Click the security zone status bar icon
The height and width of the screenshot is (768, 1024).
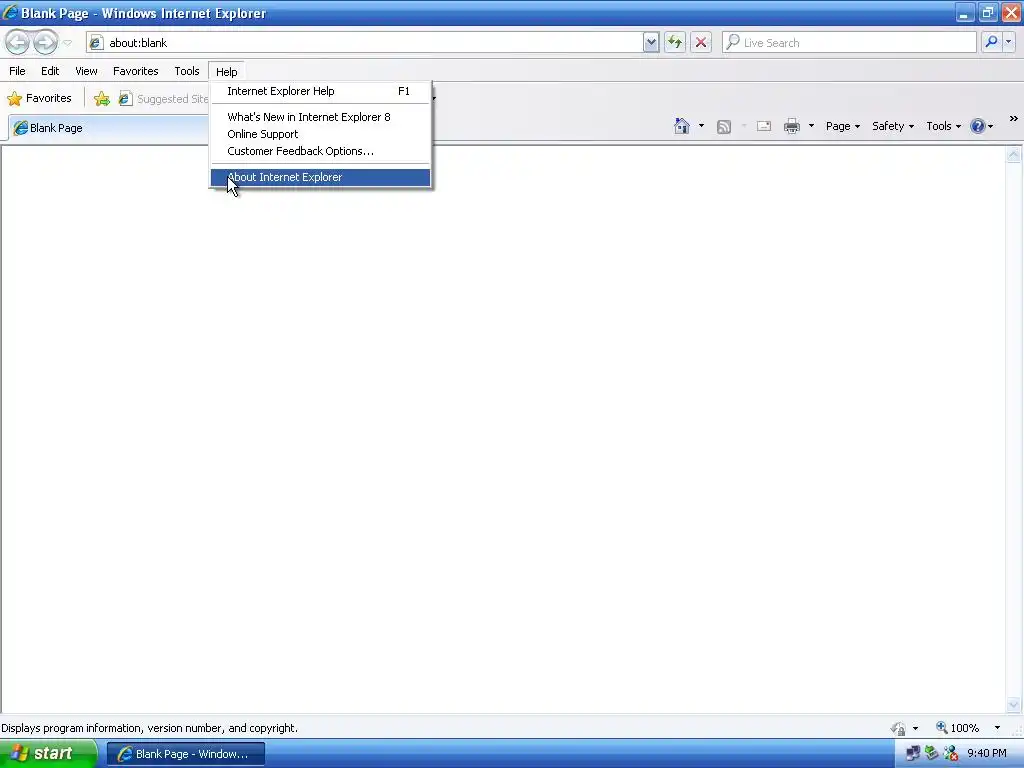899,728
